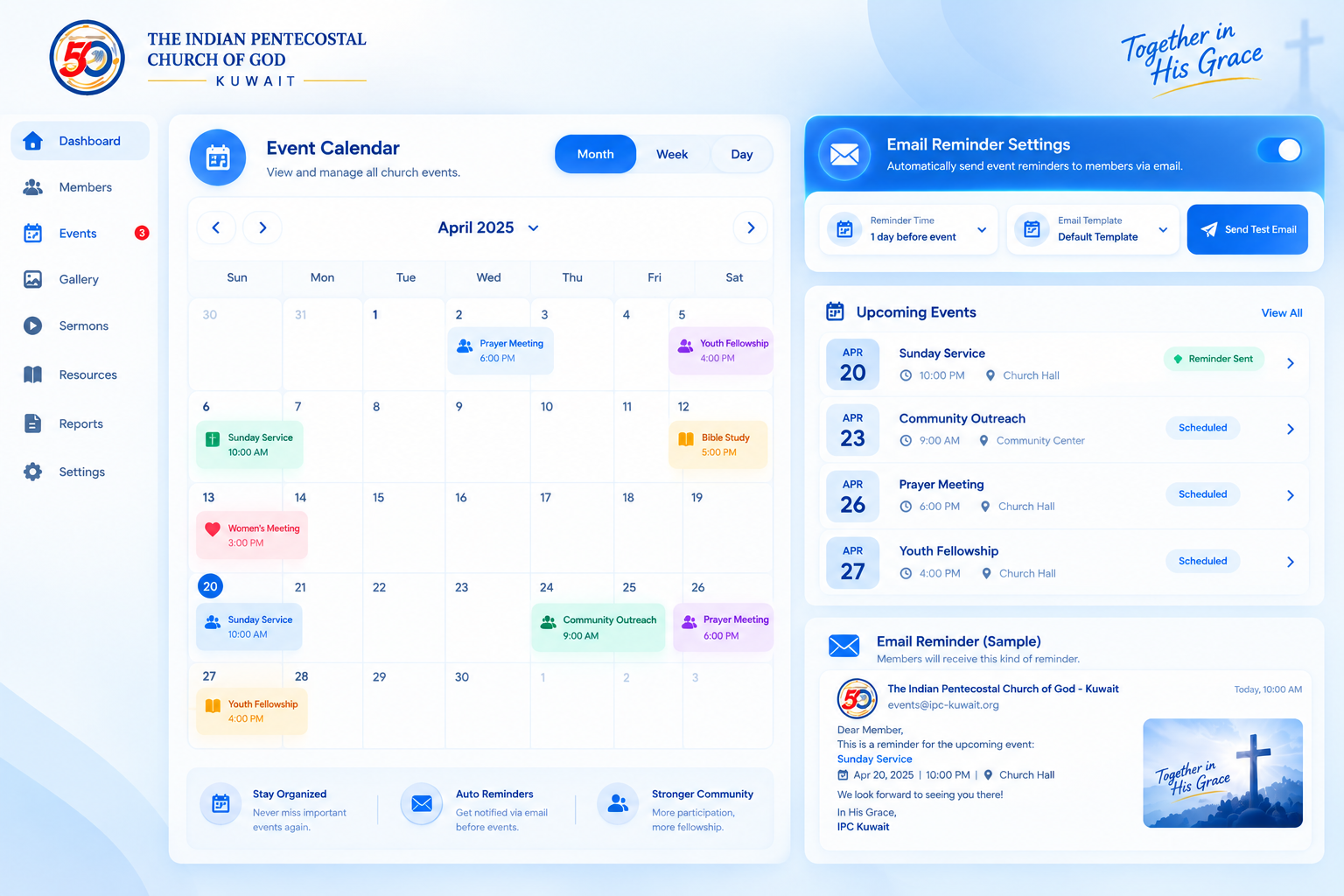1344x896 pixels.
Task: Open the April 2025 month picker
Action: click(488, 227)
